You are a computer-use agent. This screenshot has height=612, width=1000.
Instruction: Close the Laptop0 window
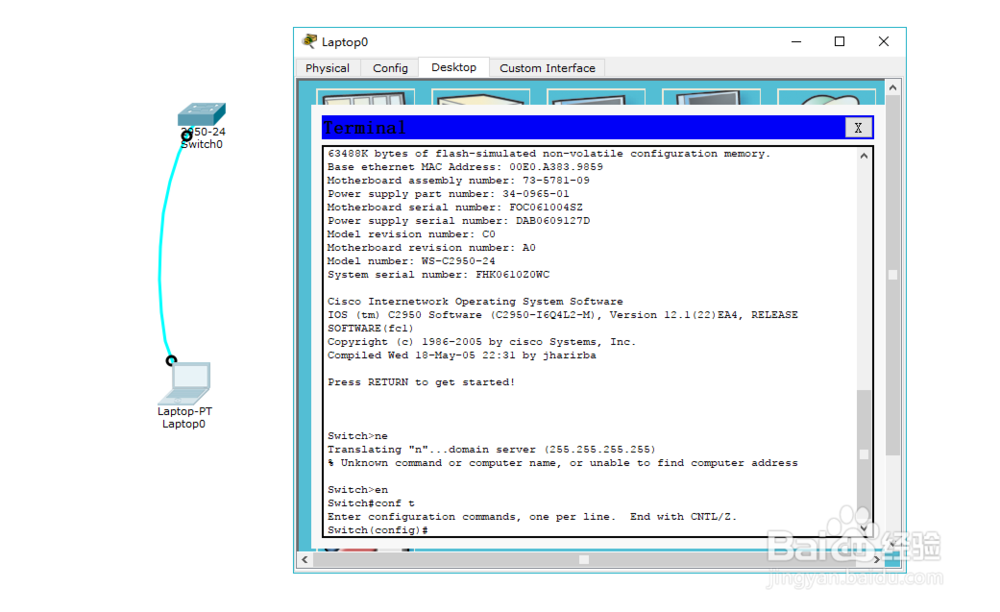point(883,41)
